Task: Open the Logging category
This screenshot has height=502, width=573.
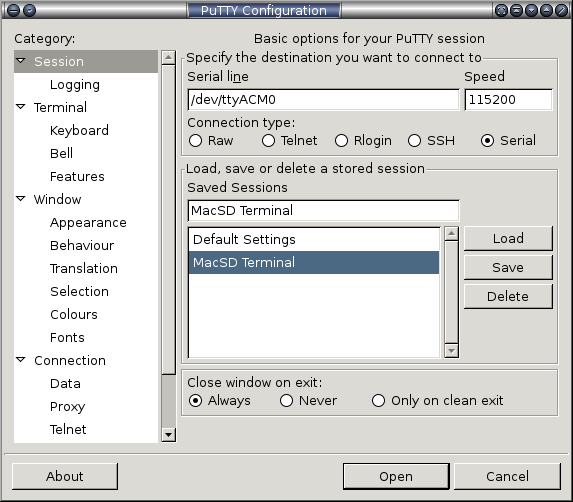Action: click(x=75, y=84)
